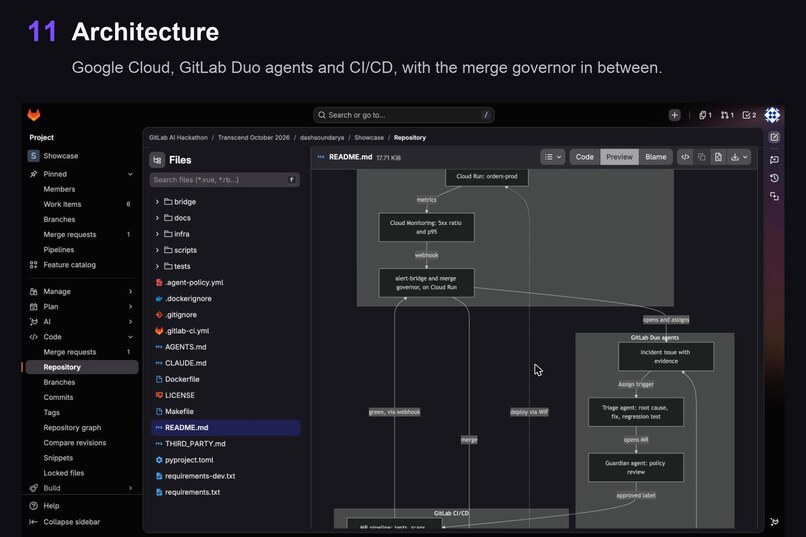Image resolution: width=806 pixels, height=537 pixels.
Task: Open Feature catalog in the sidebar
Action: 69,265
